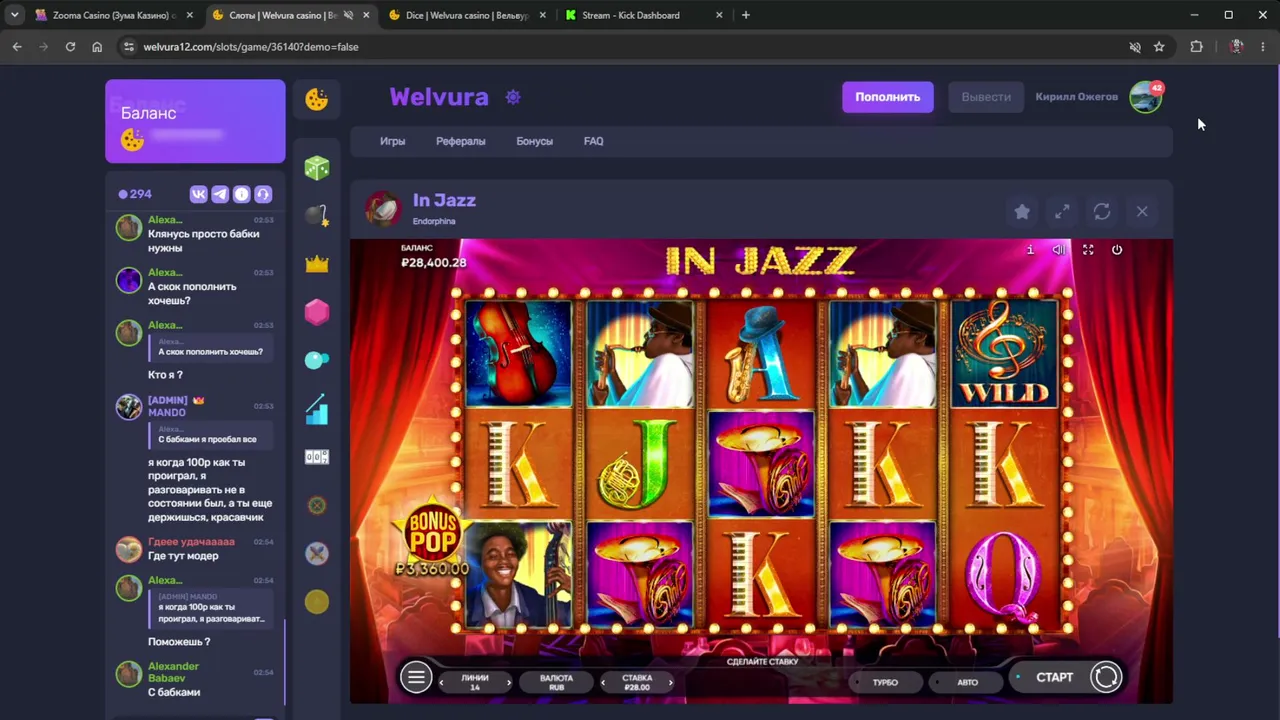
Task: Click the Welvura logo
Action: [439, 97]
